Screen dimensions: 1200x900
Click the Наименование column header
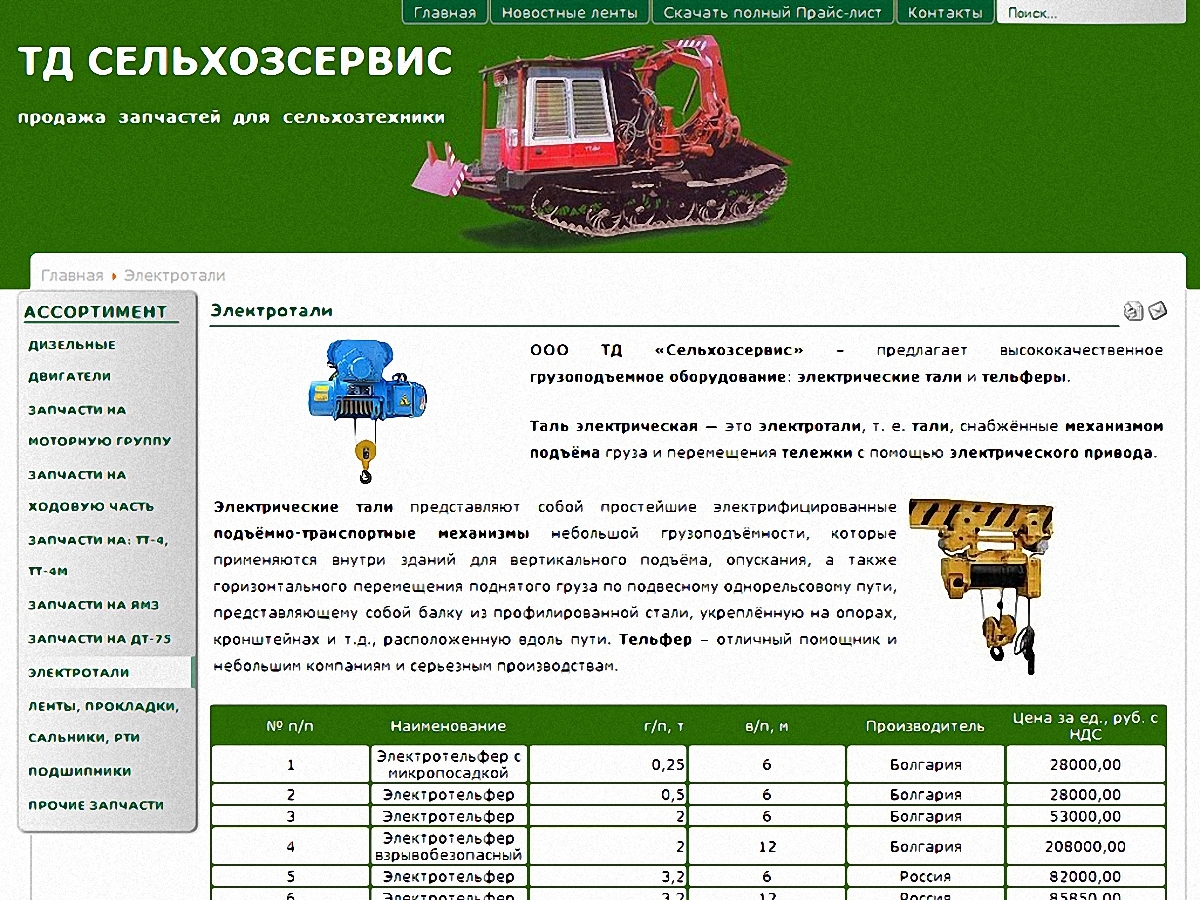point(448,726)
